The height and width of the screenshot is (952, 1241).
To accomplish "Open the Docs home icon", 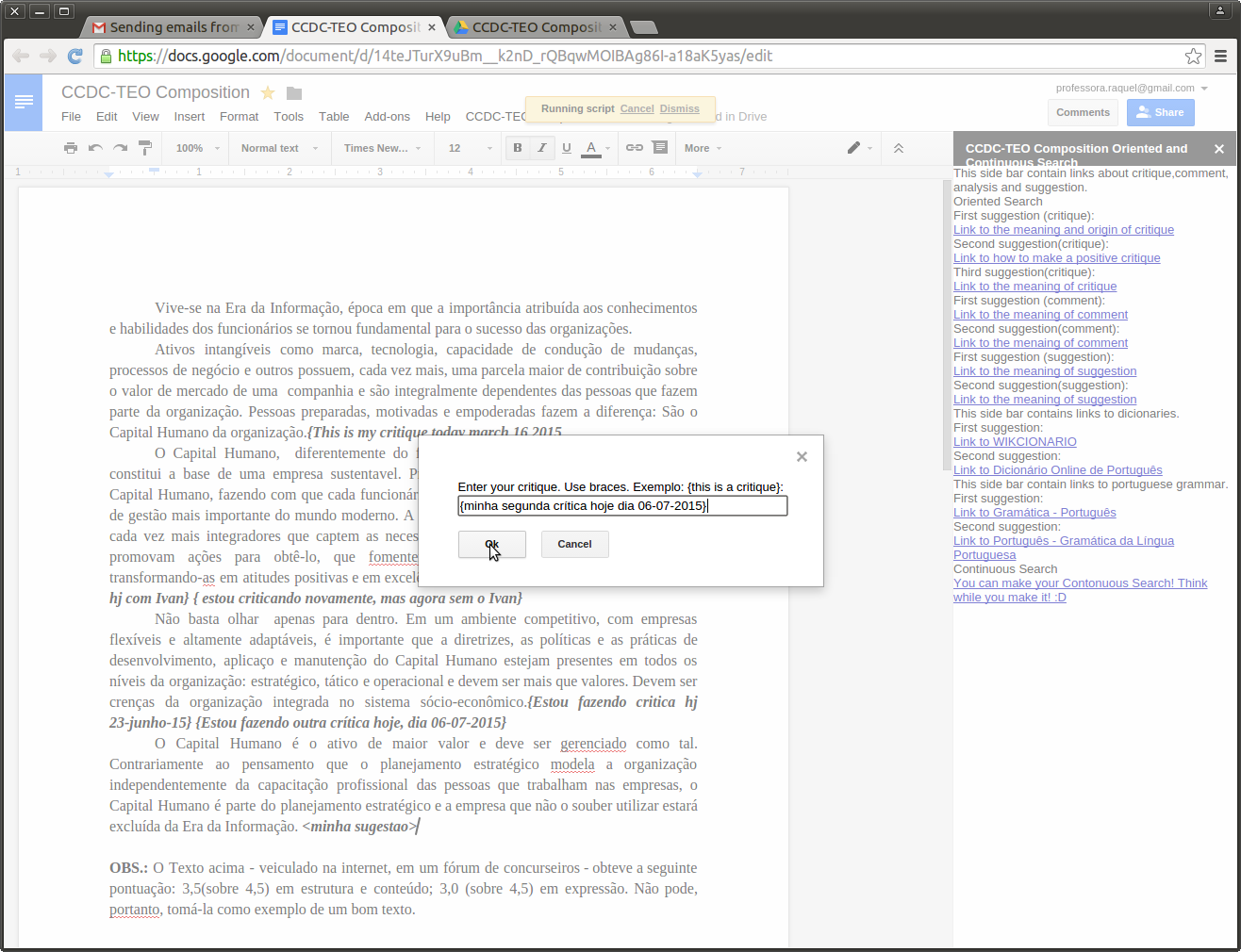I will coord(23,104).
